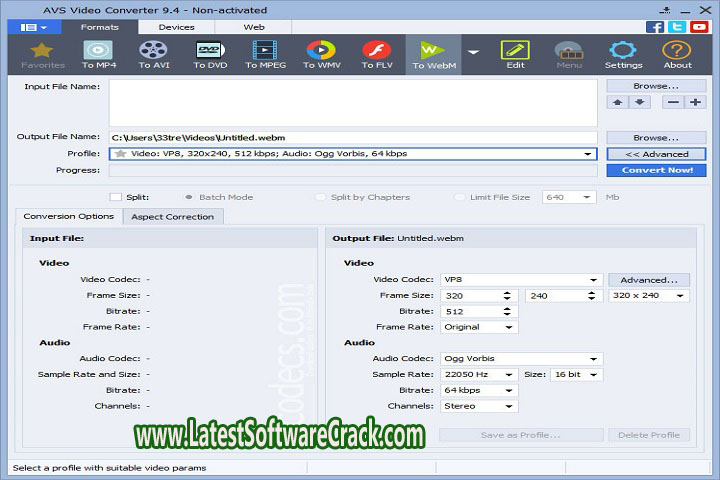This screenshot has height=480, width=720.
Task: Open the Aspect Correction tab
Action: point(173,216)
